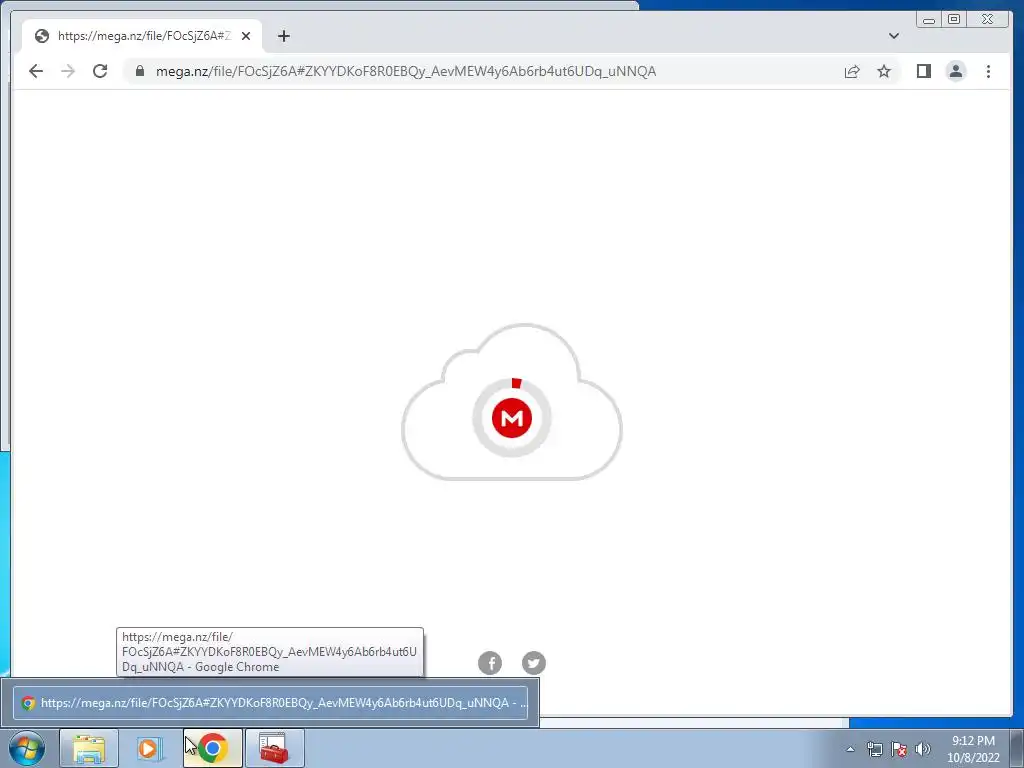Reload the mega.nz page
This screenshot has width=1024, height=768.
tap(100, 71)
